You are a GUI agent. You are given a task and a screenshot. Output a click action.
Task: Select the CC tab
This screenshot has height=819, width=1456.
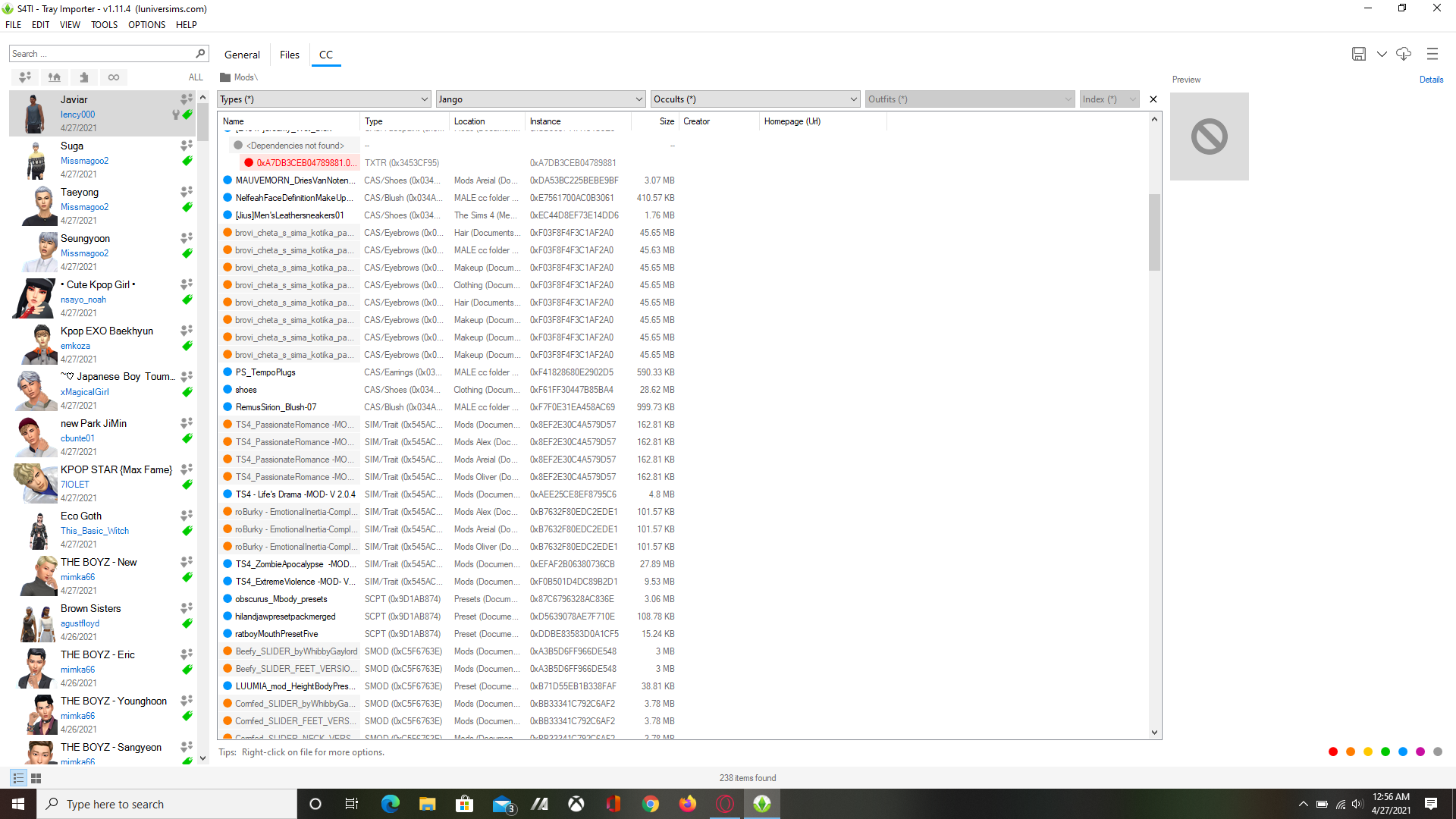[x=325, y=55]
